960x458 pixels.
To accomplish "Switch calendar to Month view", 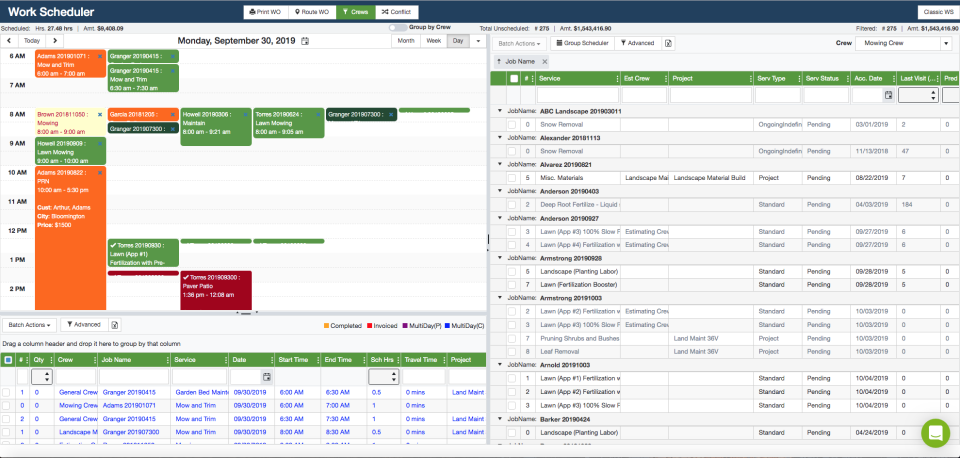I will tap(406, 41).
